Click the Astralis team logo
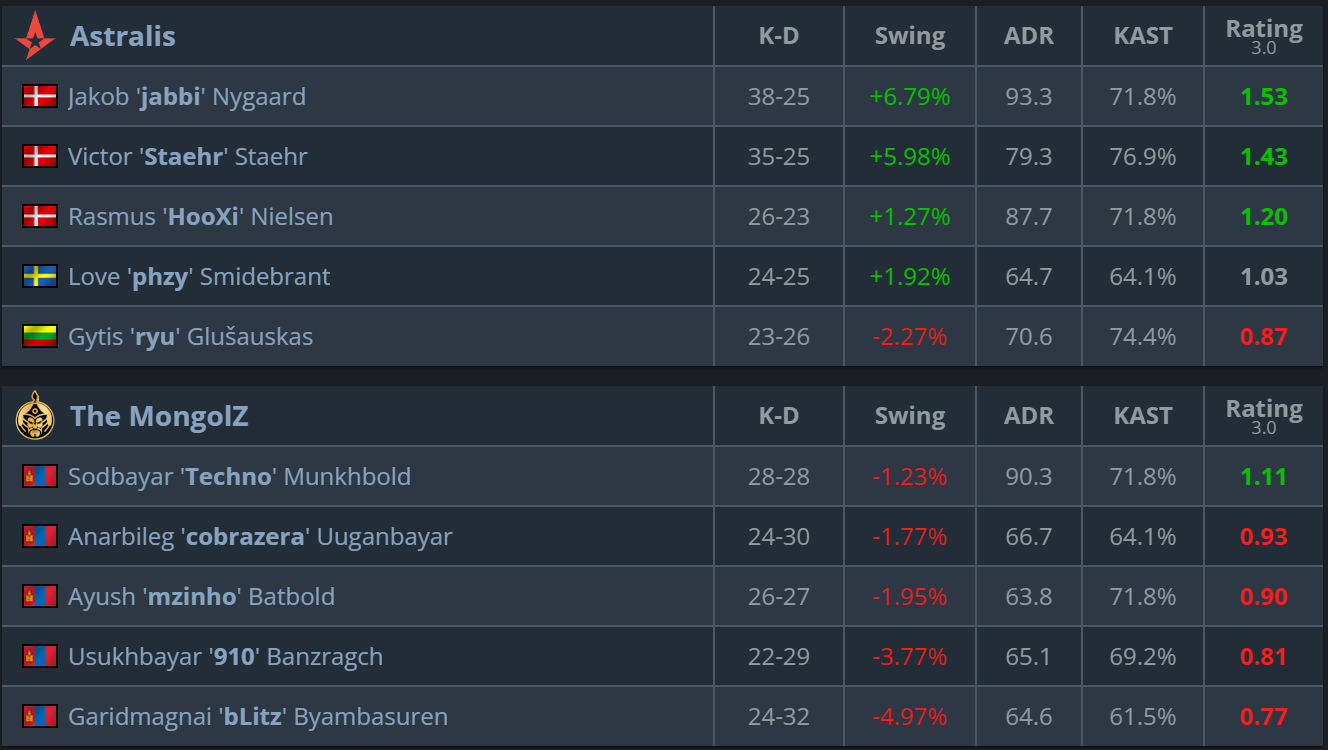Viewport: 1328px width, 750px height. 35,36
